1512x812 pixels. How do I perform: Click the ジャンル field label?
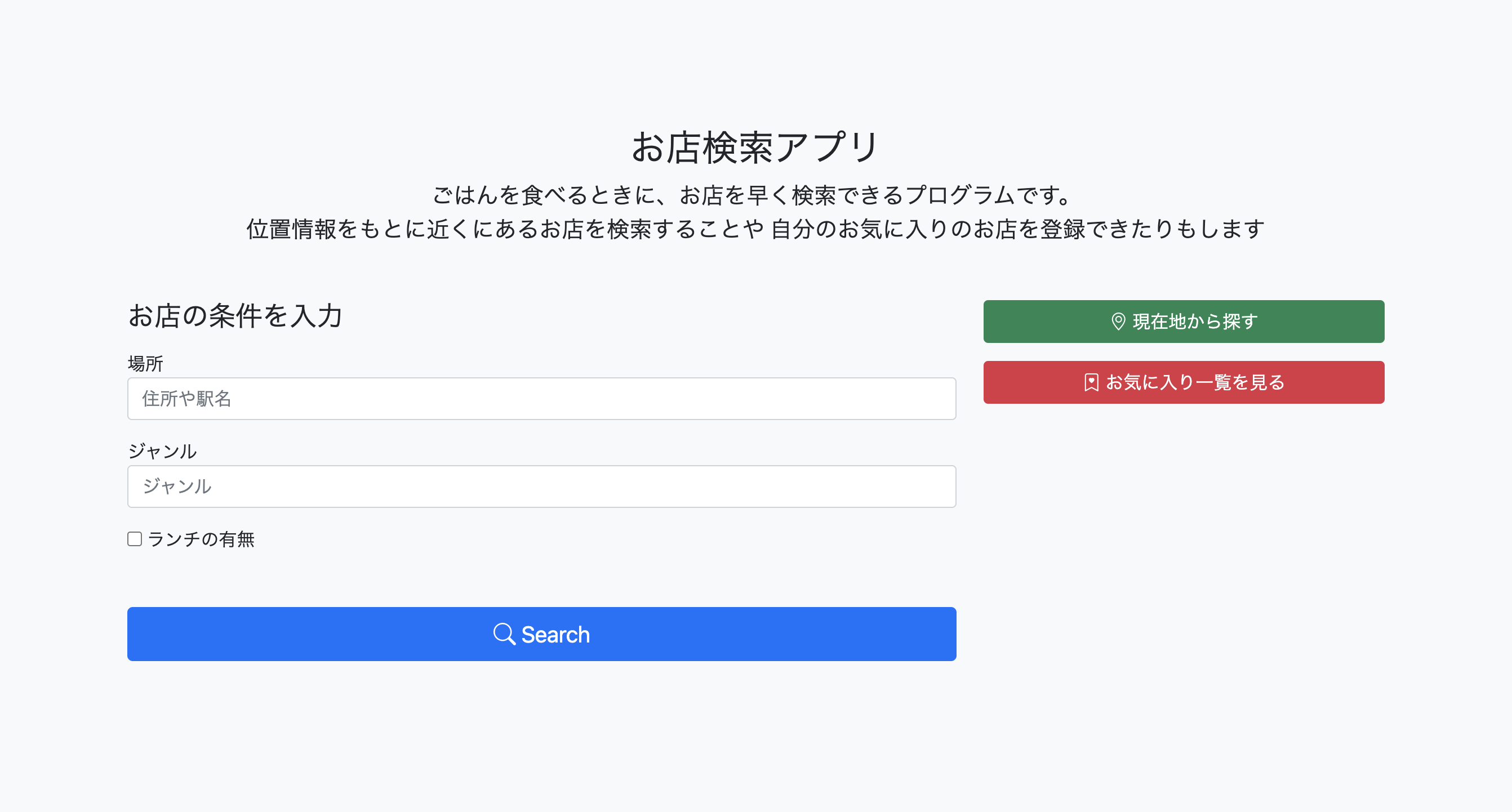tap(163, 452)
